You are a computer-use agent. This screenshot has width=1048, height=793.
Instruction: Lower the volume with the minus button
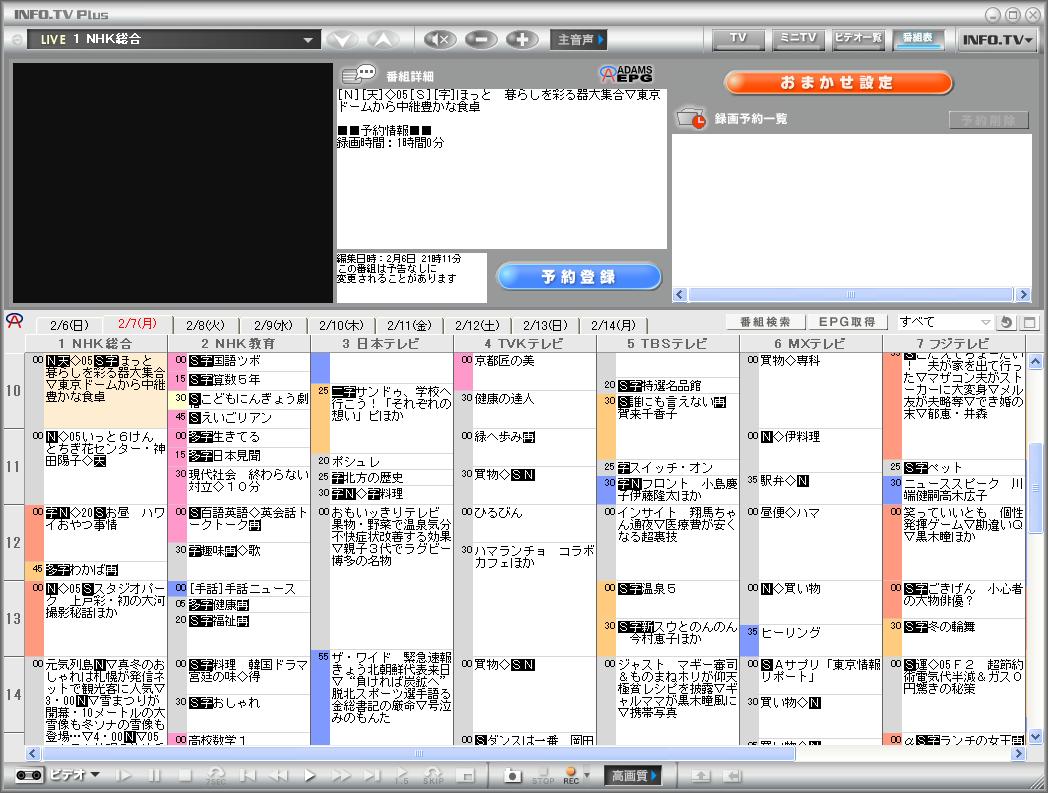click(x=481, y=39)
